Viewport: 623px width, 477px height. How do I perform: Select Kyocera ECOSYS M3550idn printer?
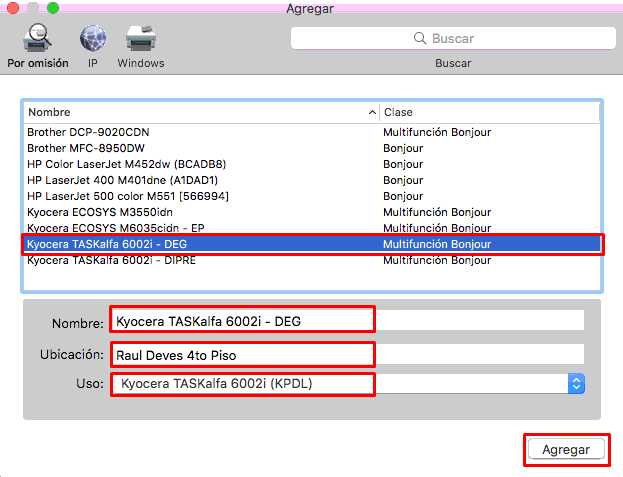point(312,212)
